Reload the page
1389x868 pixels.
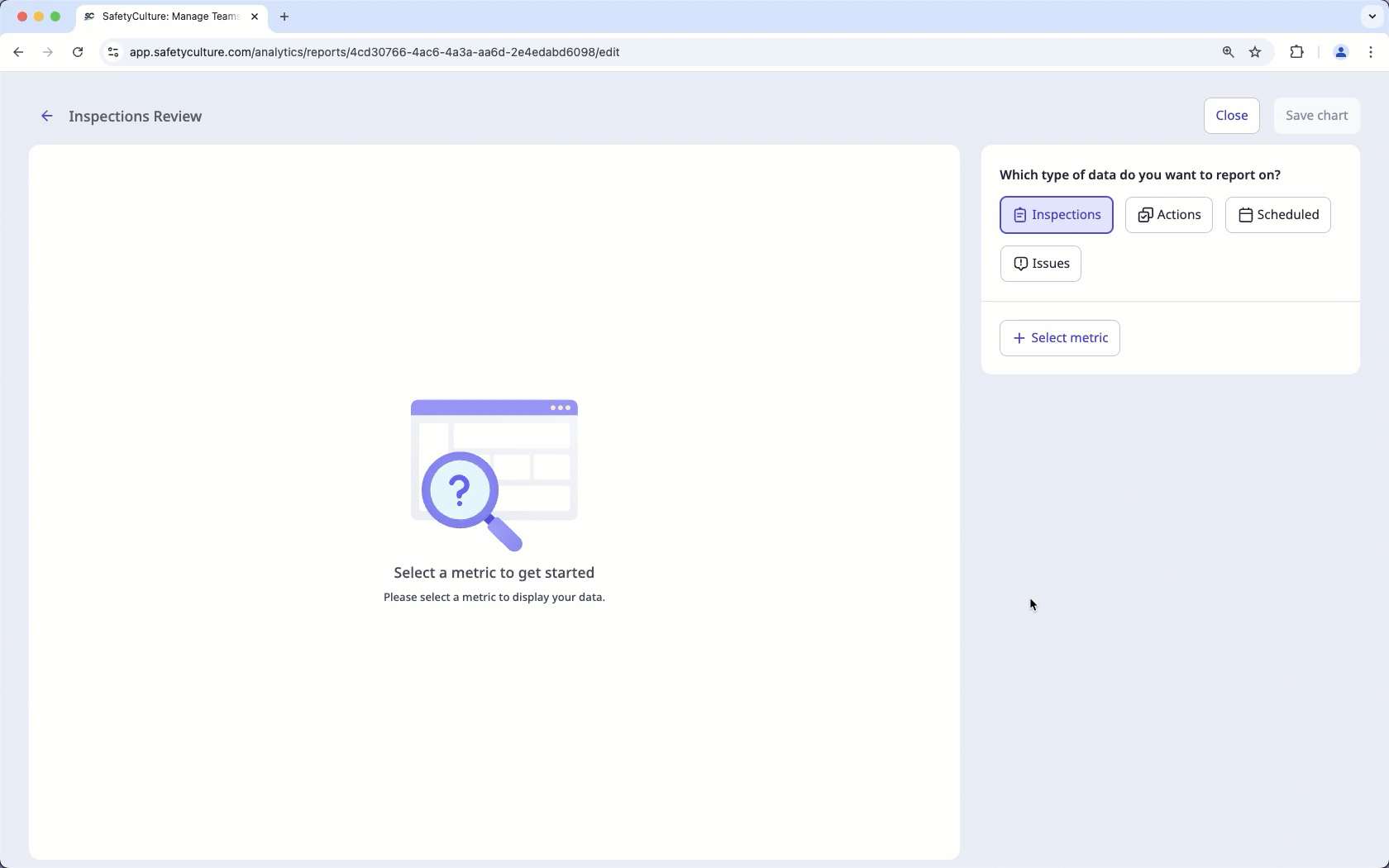click(x=78, y=52)
